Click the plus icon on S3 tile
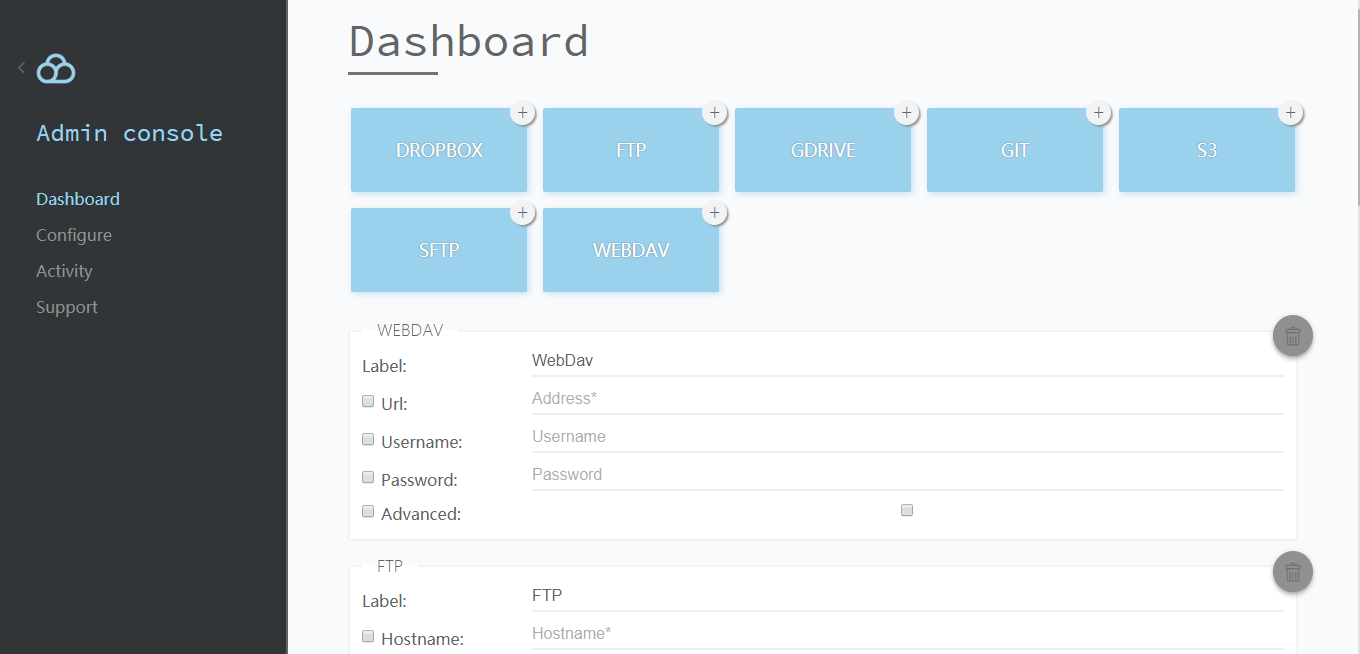 [x=1291, y=113]
